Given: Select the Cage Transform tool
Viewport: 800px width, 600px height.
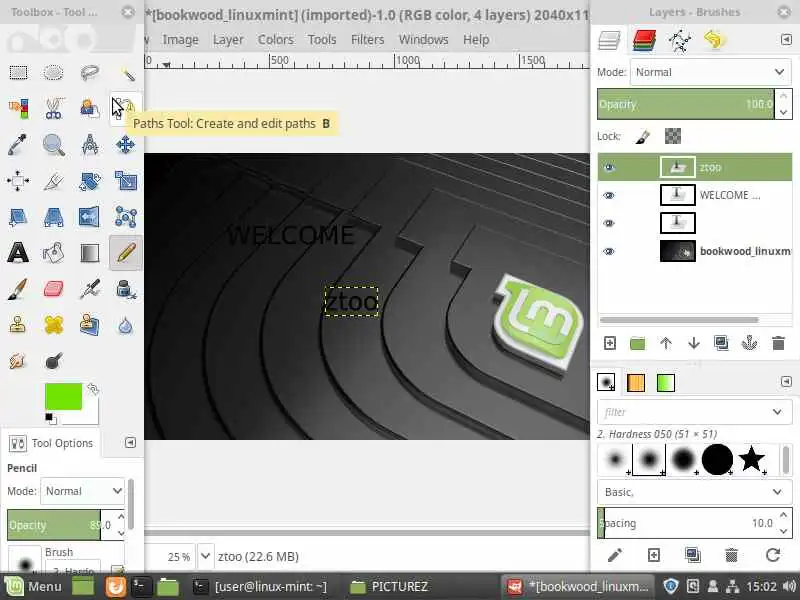Looking at the screenshot, I should click(x=126, y=217).
